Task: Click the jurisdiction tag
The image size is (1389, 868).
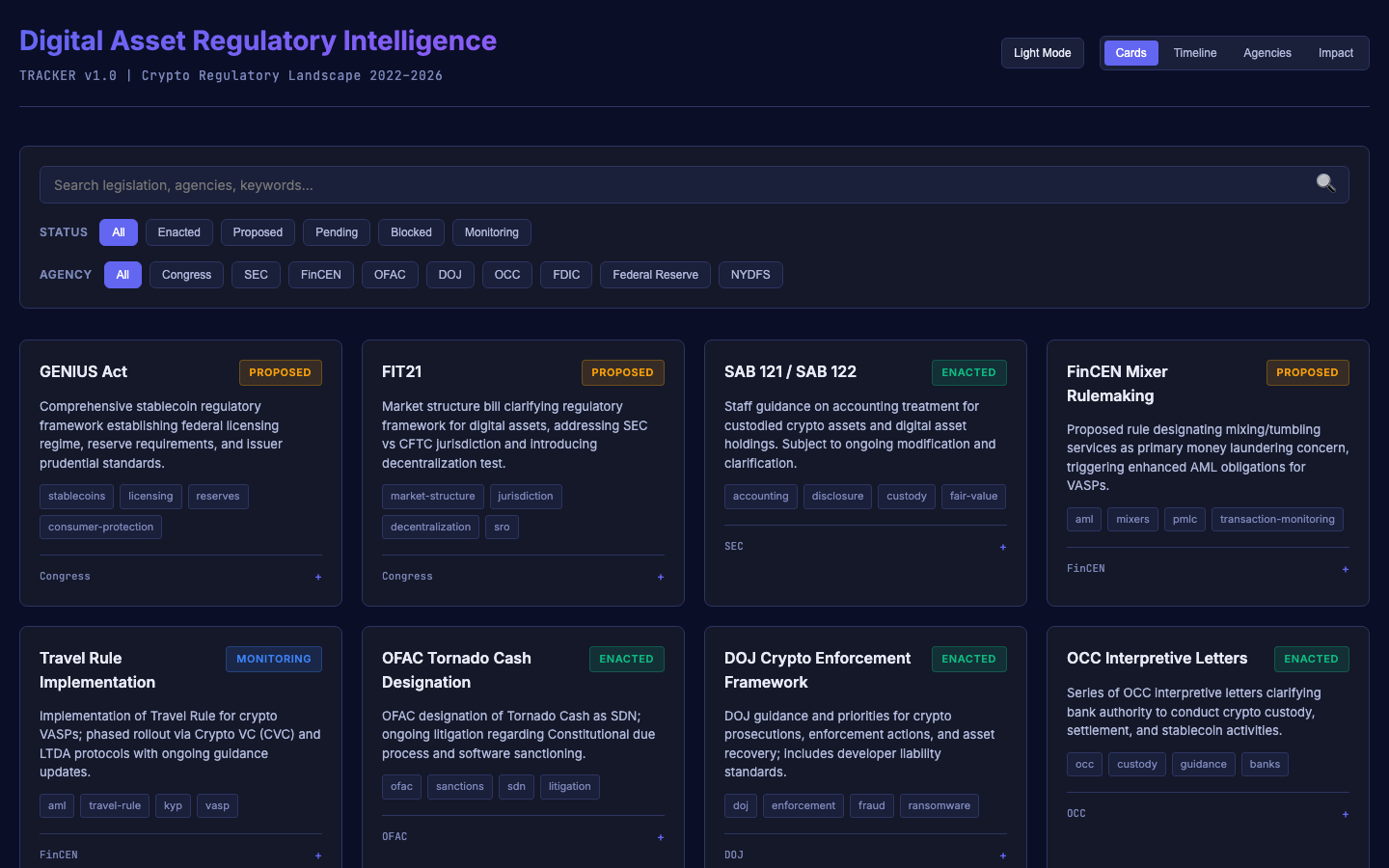Action: click(x=526, y=497)
